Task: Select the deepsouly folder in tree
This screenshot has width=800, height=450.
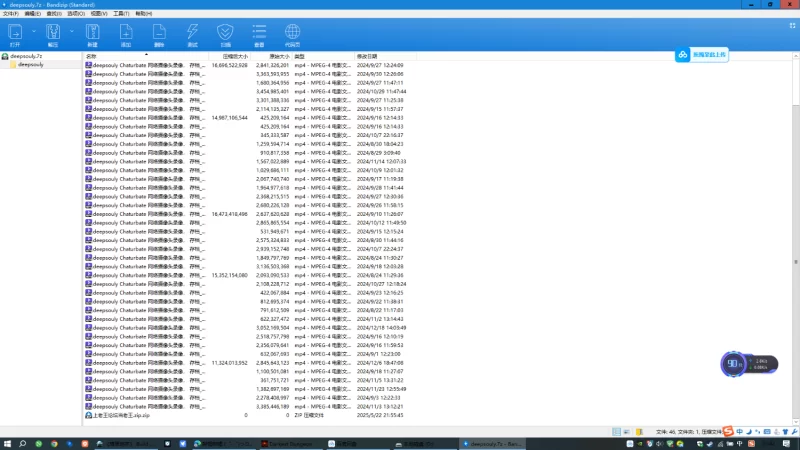Action: (x=27, y=65)
